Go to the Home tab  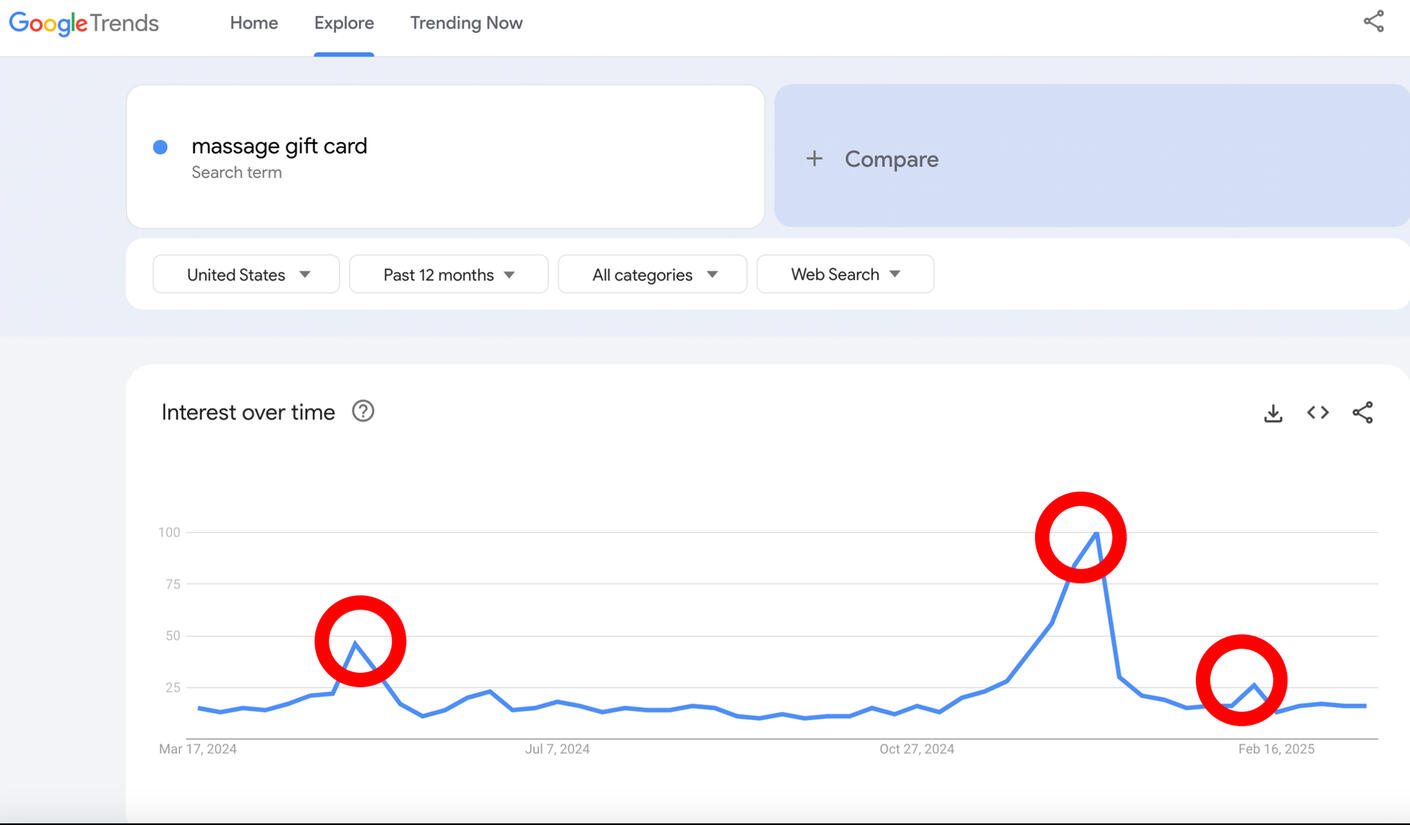(254, 23)
